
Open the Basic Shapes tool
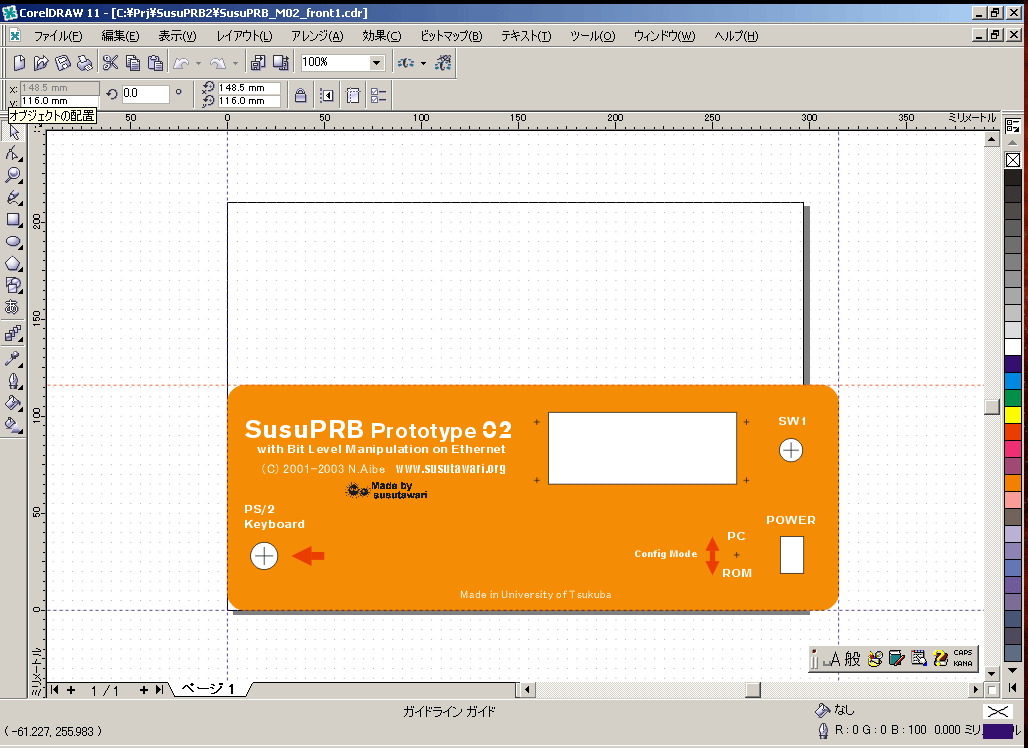point(13,285)
